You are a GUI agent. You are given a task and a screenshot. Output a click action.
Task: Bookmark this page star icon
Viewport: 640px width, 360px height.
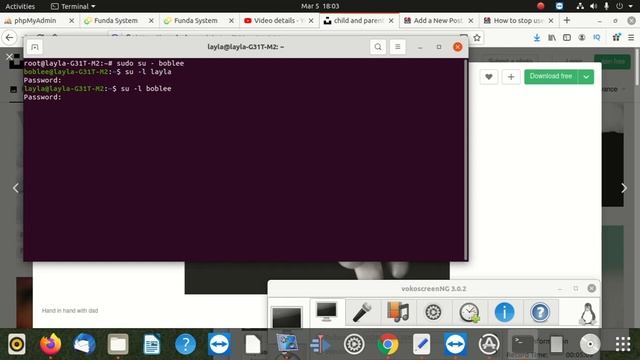(x=477, y=38)
